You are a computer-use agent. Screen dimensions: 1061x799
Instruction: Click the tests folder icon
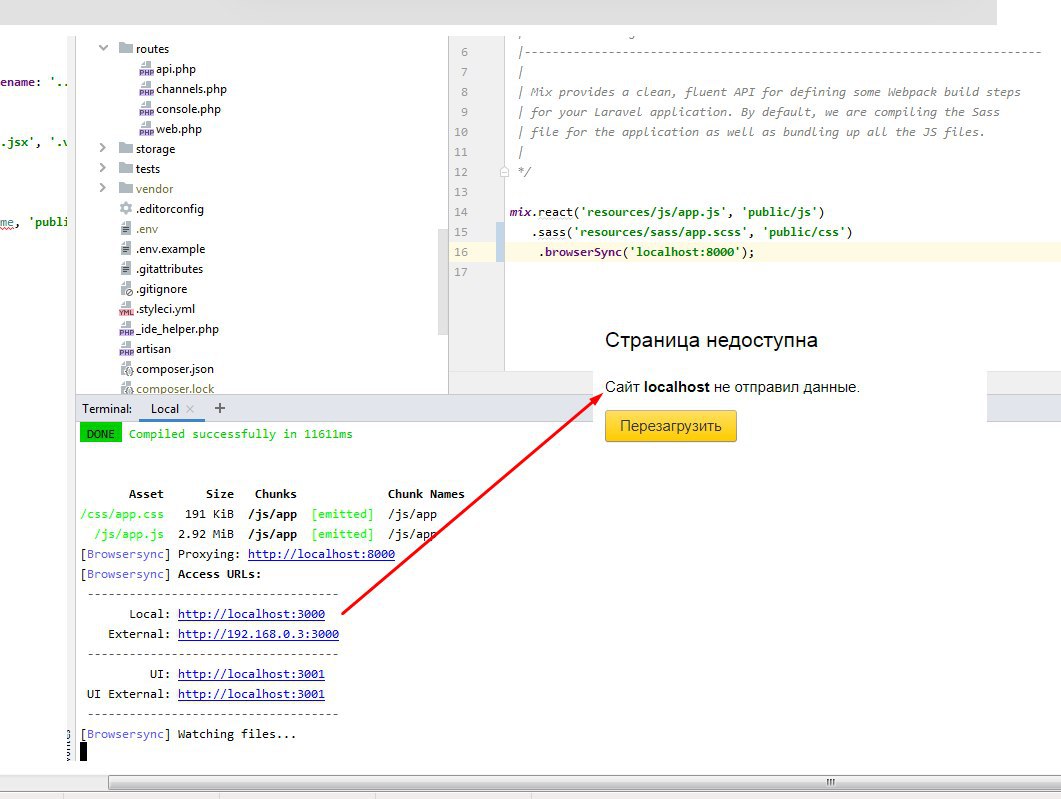pos(126,167)
